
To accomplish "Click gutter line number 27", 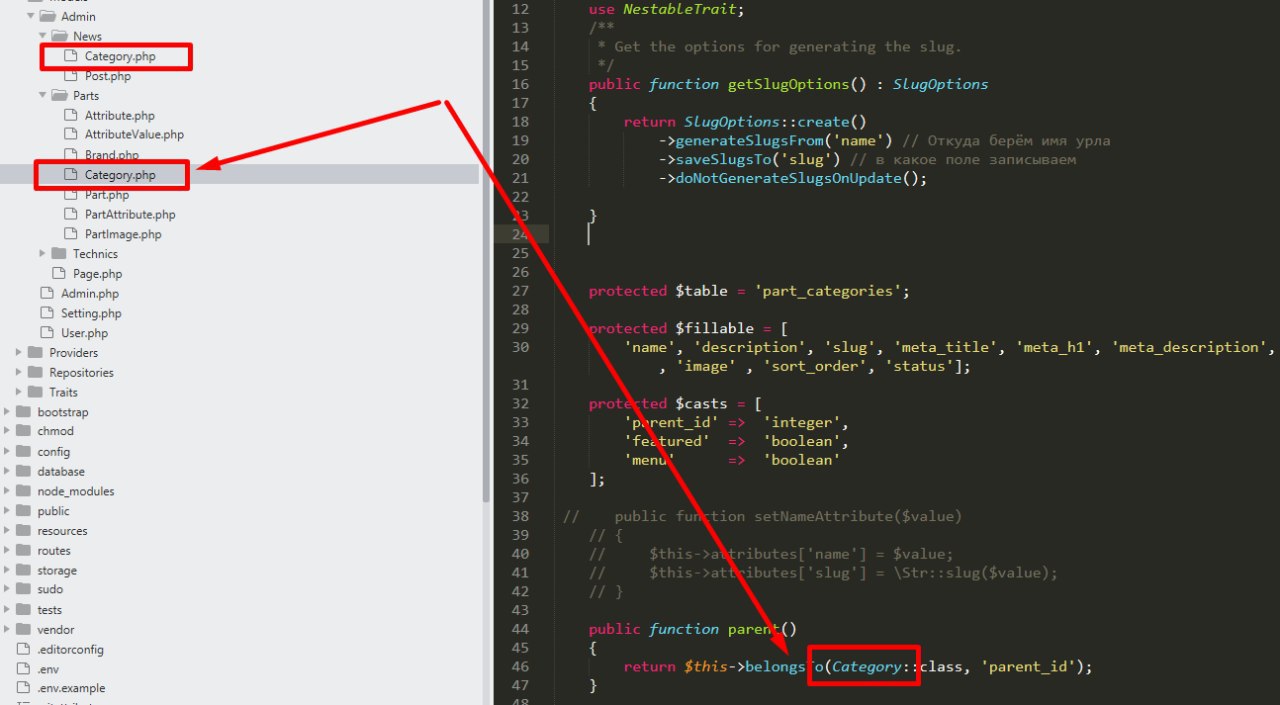I will pos(520,291).
